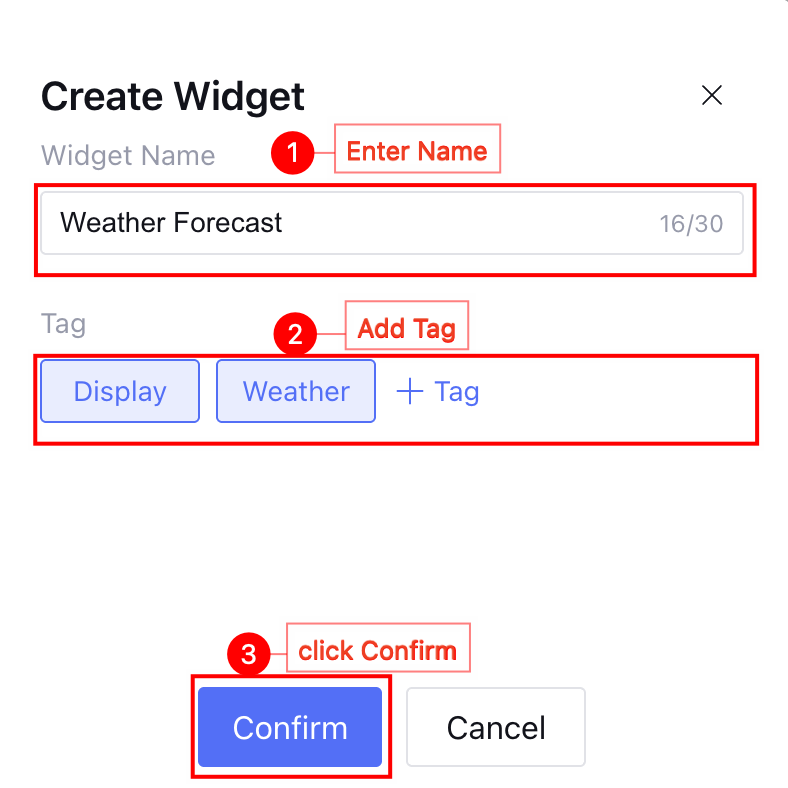Click the word 'Weather' in name field

(x=112, y=222)
